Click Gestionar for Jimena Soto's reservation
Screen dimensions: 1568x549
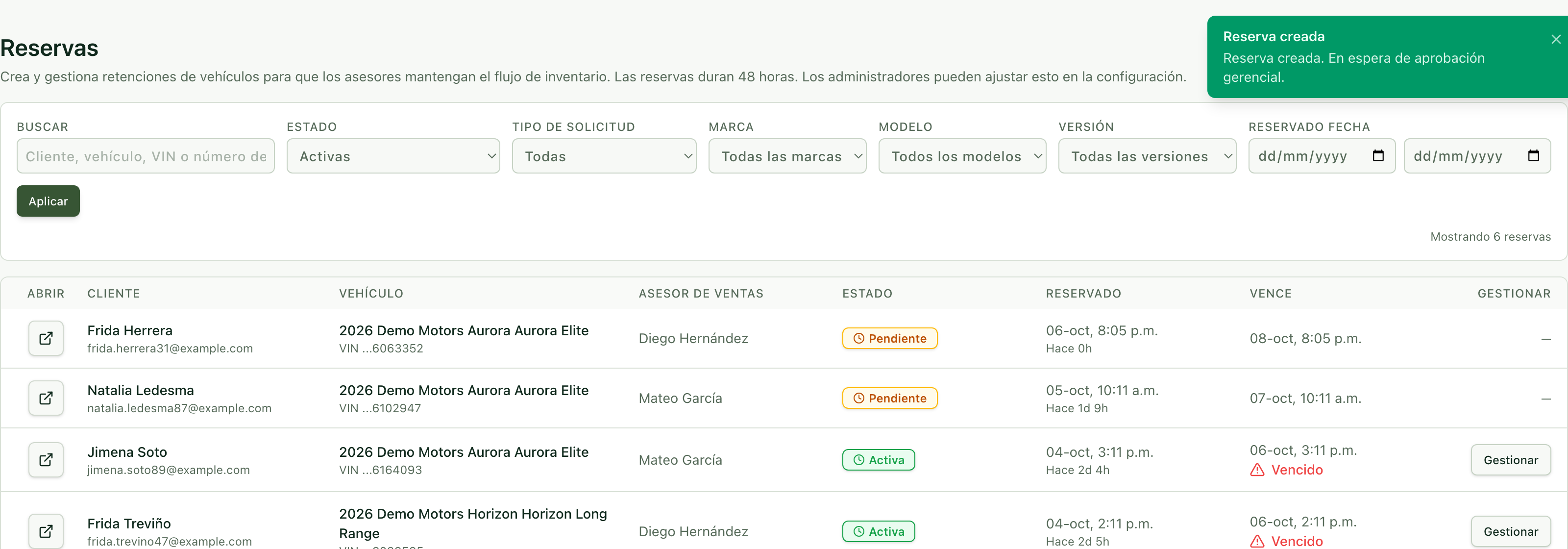pos(1510,460)
